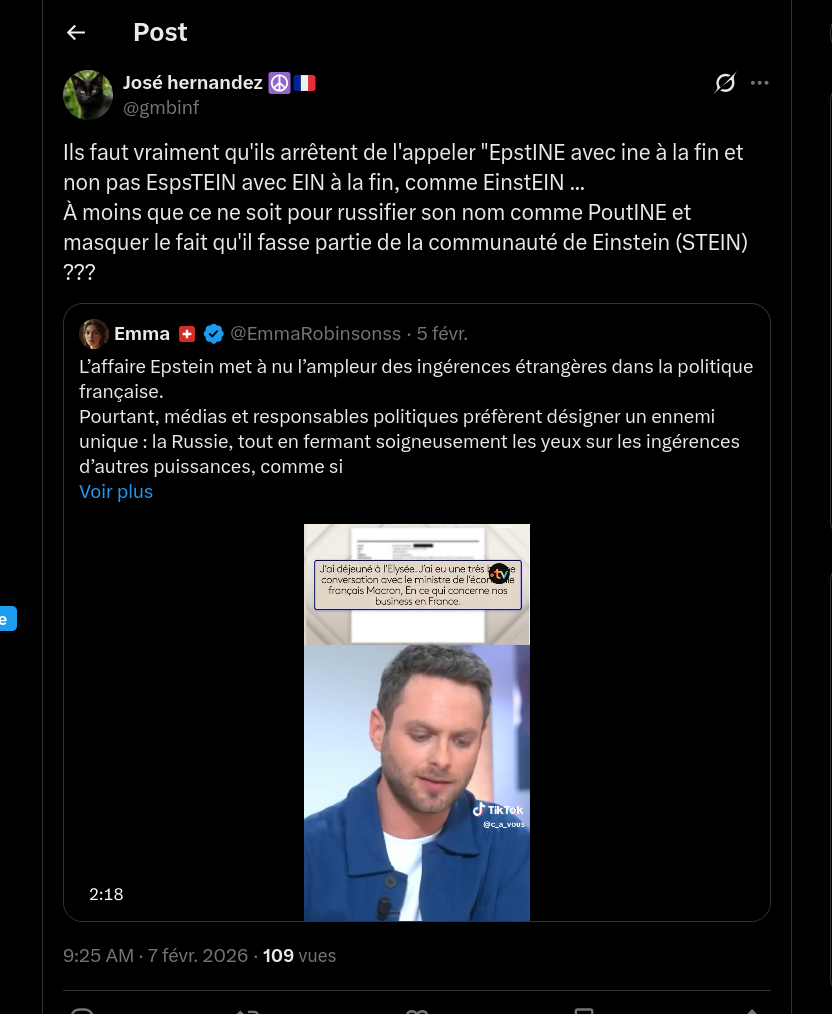The image size is (832, 1014).
Task: Click the blue button at left edge
Action: click(8, 619)
